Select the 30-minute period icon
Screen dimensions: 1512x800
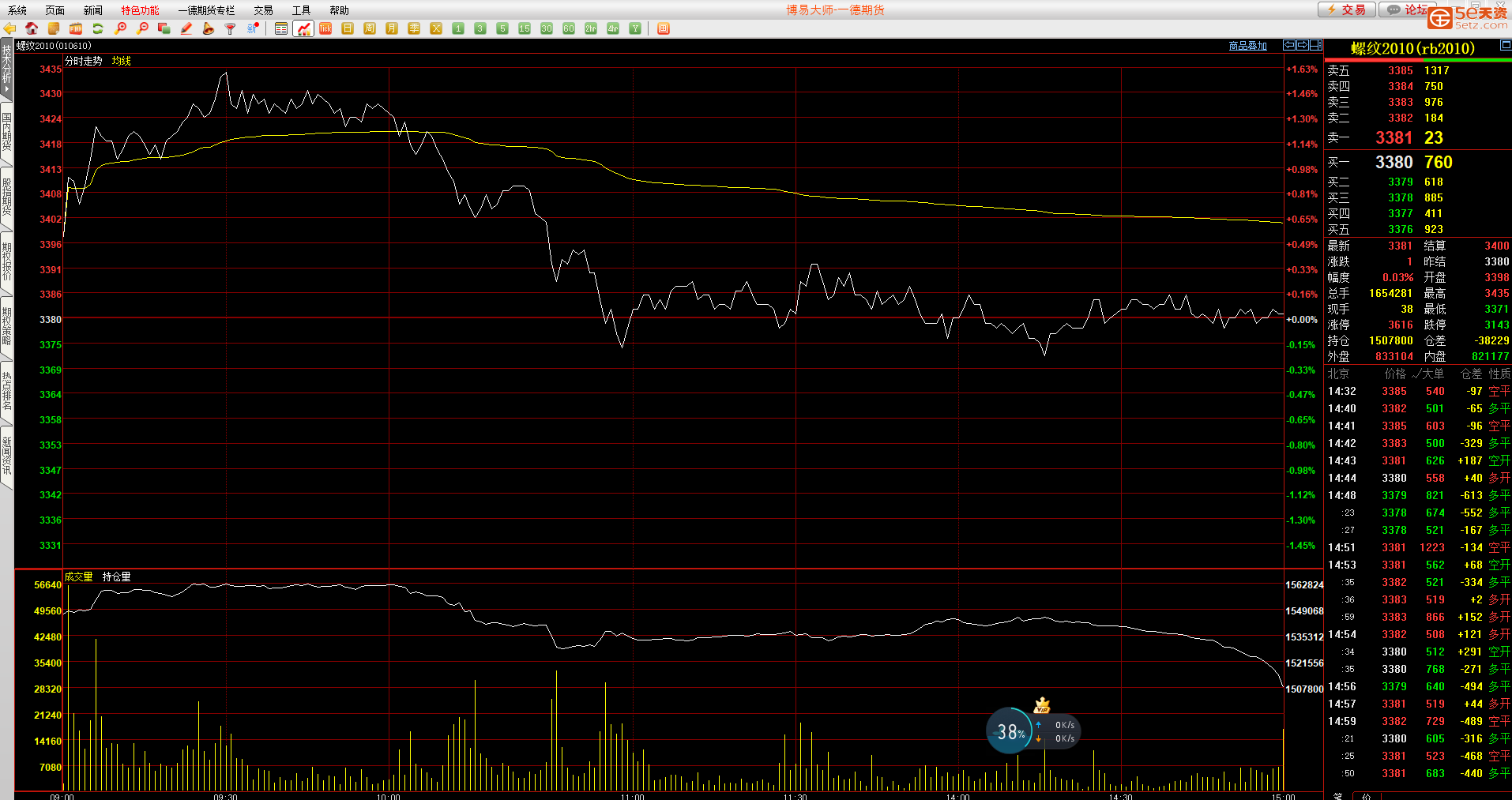point(547,28)
